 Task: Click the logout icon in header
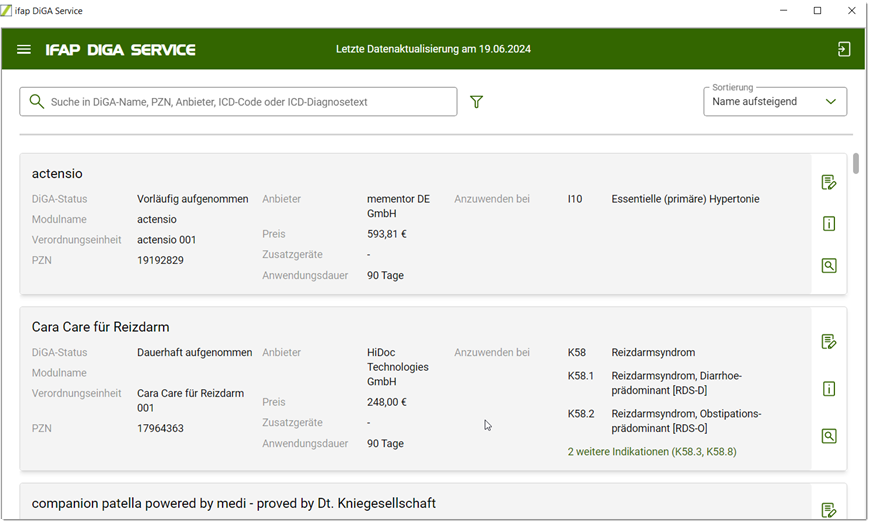(844, 49)
